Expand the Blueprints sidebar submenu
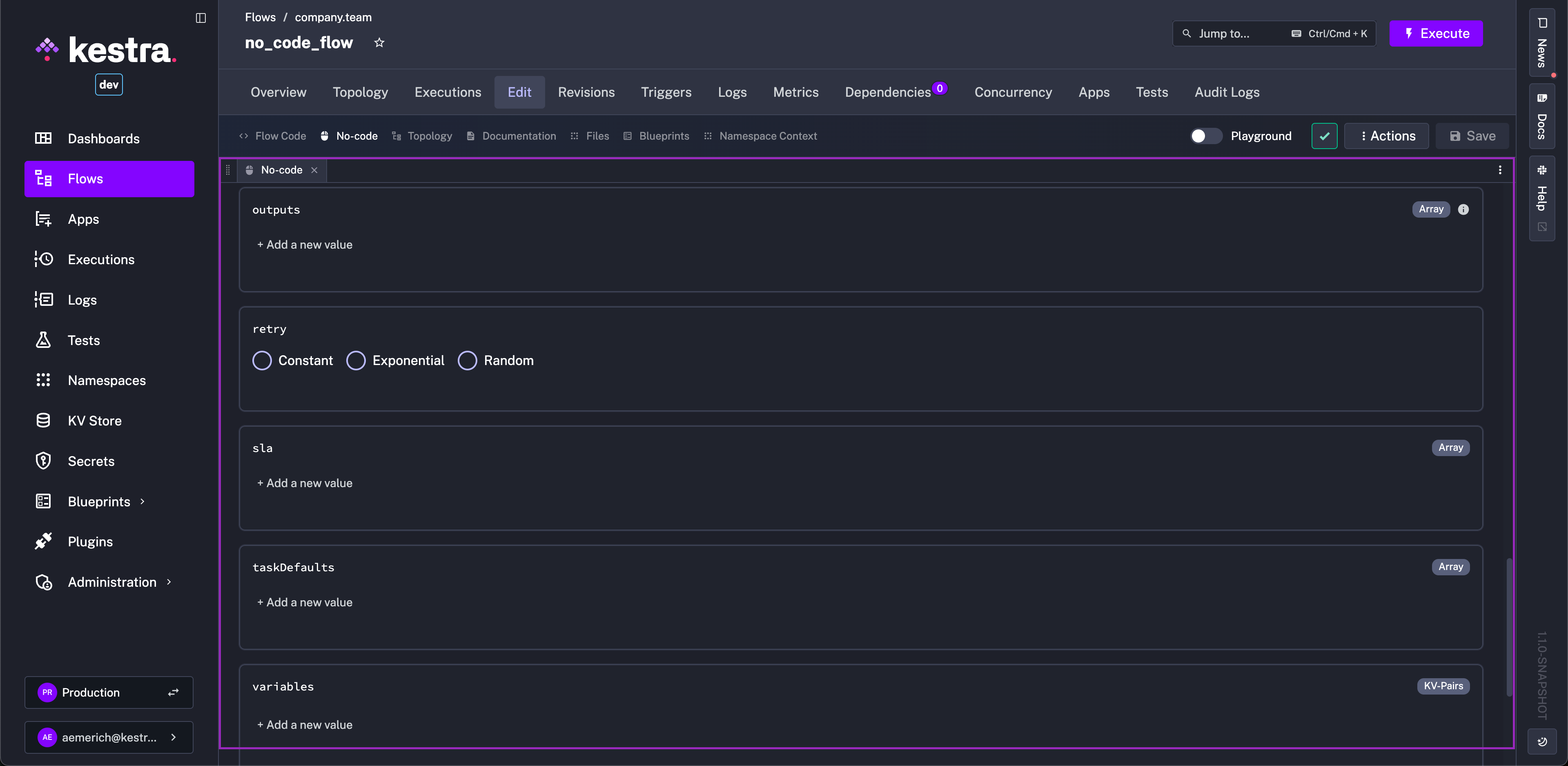1568x766 pixels. (x=143, y=501)
